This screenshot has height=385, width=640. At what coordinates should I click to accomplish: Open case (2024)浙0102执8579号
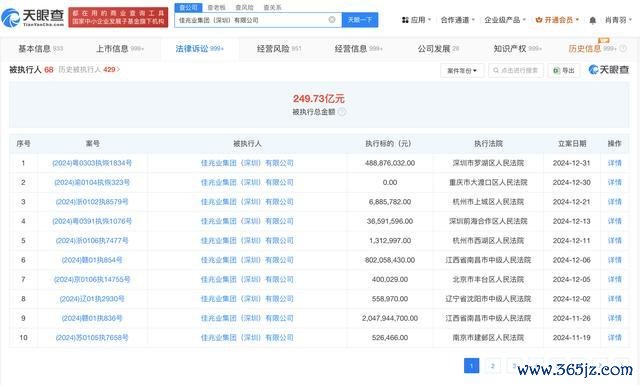[92, 202]
